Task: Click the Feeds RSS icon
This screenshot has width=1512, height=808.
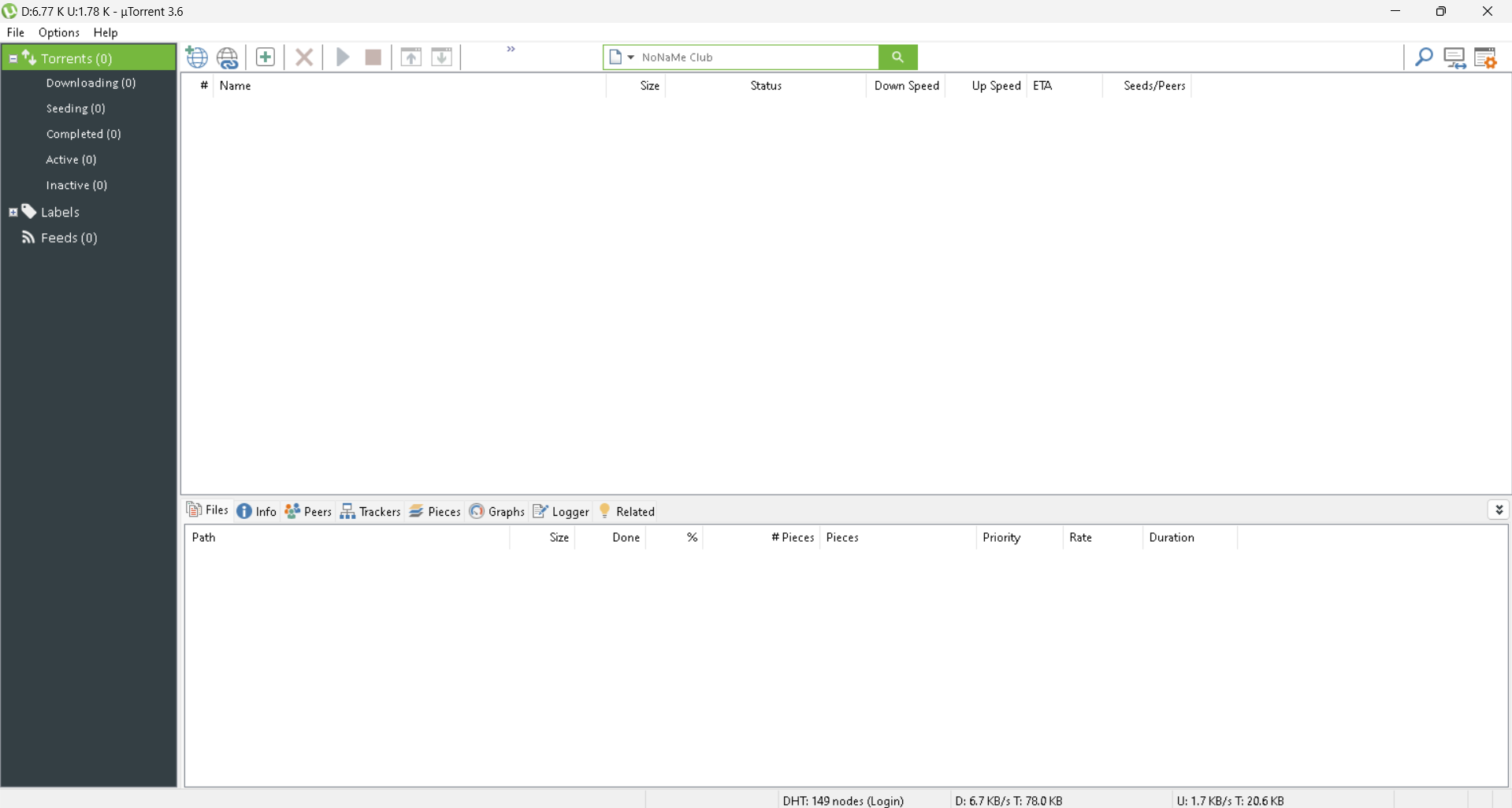Action: tap(28, 237)
